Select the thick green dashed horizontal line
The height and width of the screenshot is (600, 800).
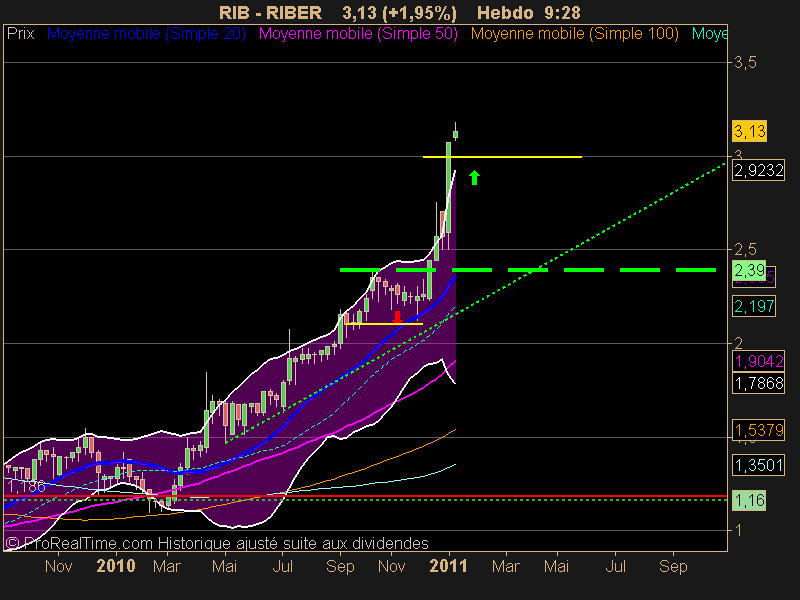click(528, 270)
